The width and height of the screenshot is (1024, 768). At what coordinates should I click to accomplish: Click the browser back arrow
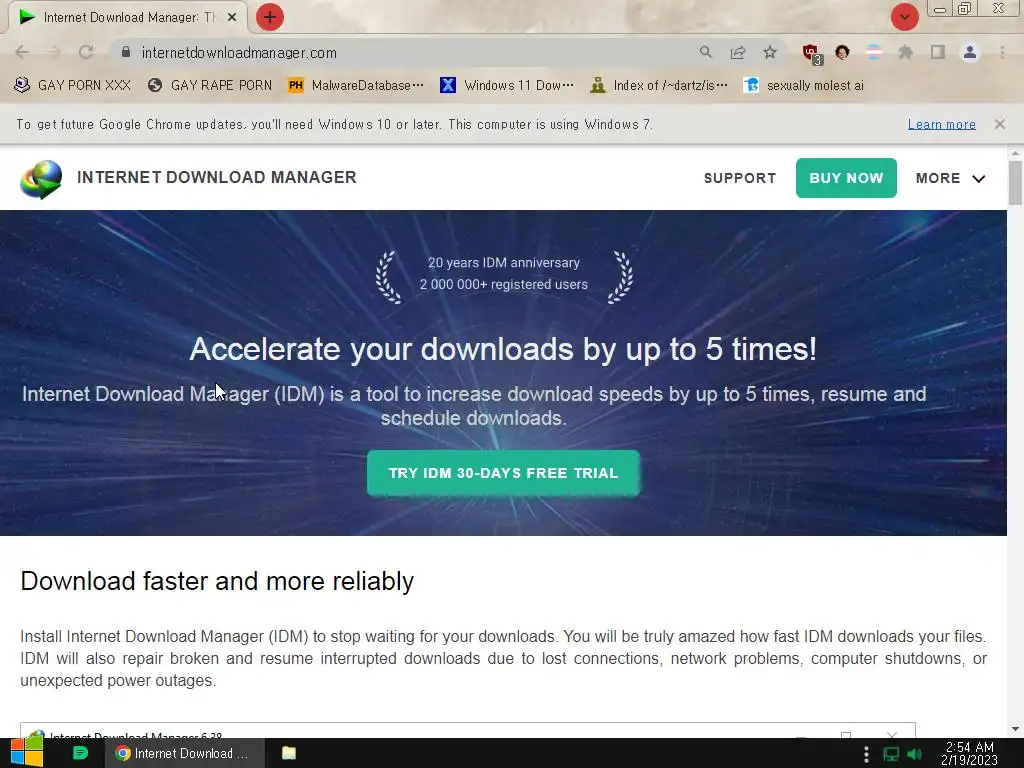point(22,52)
